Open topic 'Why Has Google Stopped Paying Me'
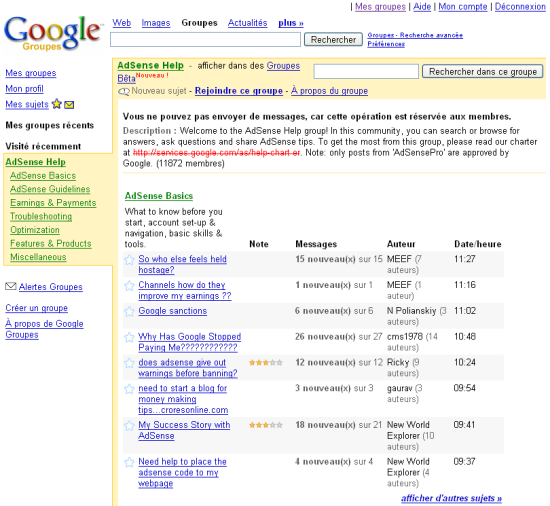 189,342
